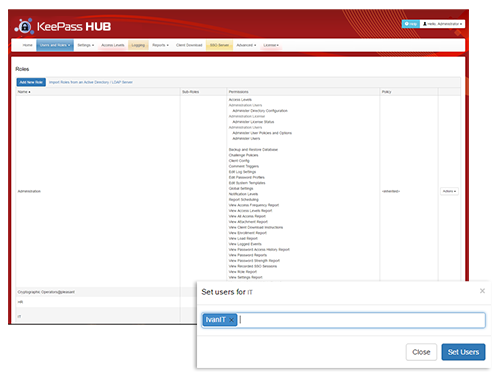The height and width of the screenshot is (379, 500).
Task: Click the Close button in dialog
Action: pyautogui.click(x=421, y=352)
